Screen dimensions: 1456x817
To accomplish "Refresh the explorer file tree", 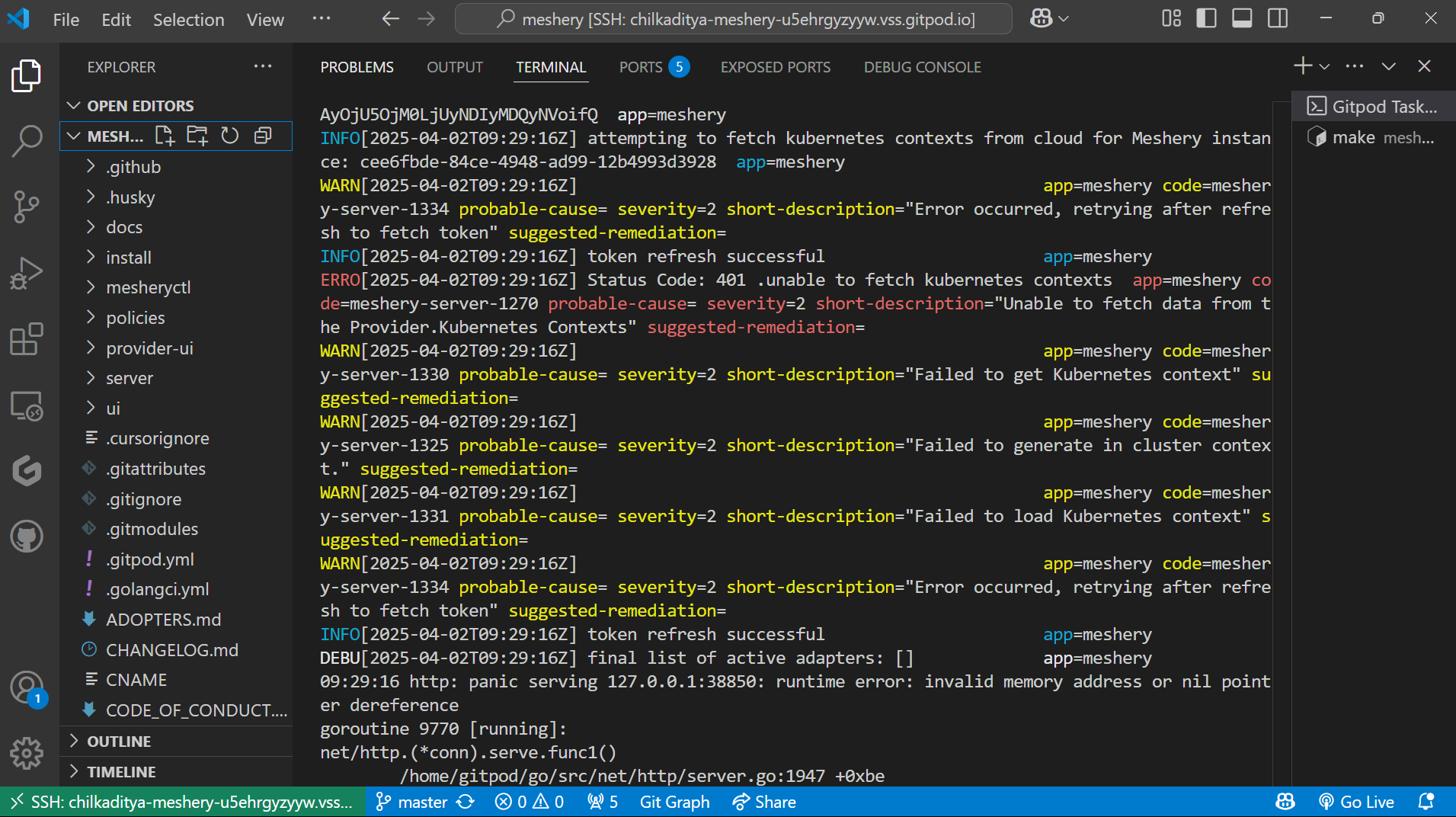I will click(x=230, y=136).
